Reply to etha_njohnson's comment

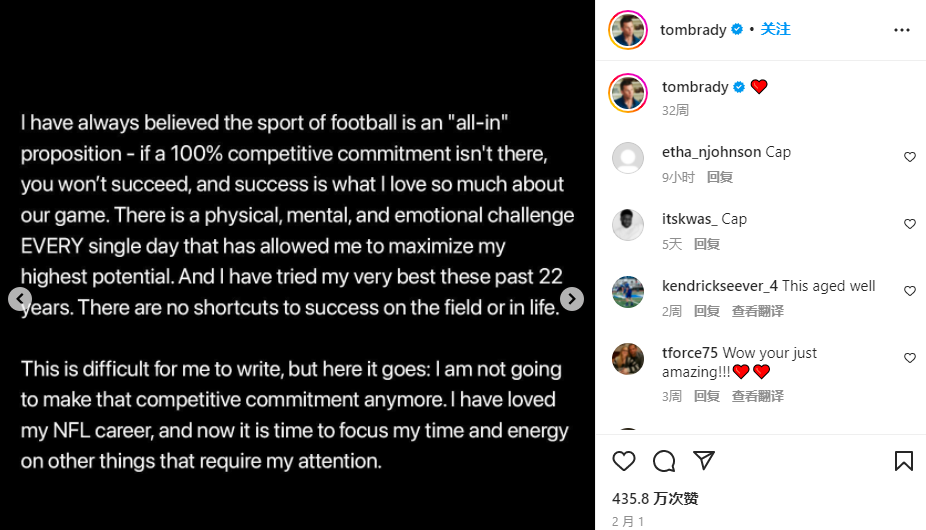(x=720, y=177)
